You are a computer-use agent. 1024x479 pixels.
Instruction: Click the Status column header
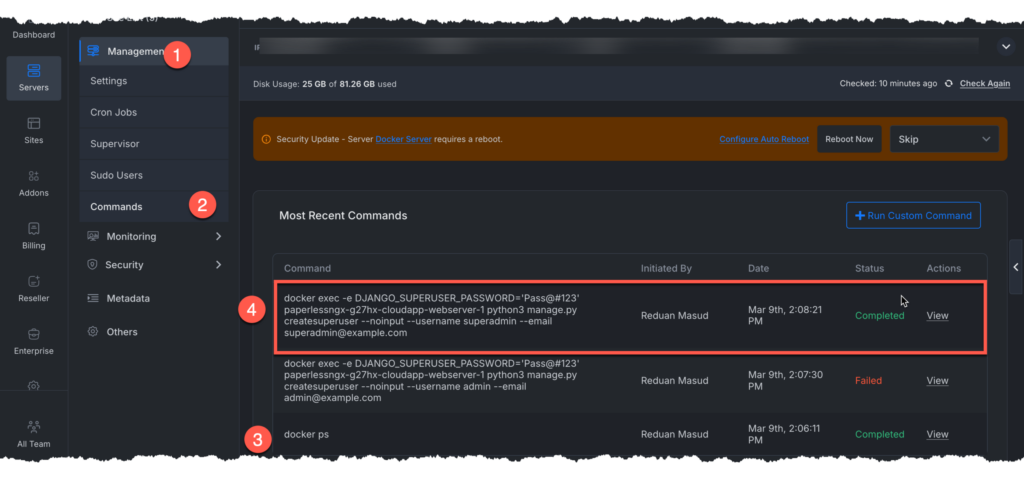[x=869, y=269]
